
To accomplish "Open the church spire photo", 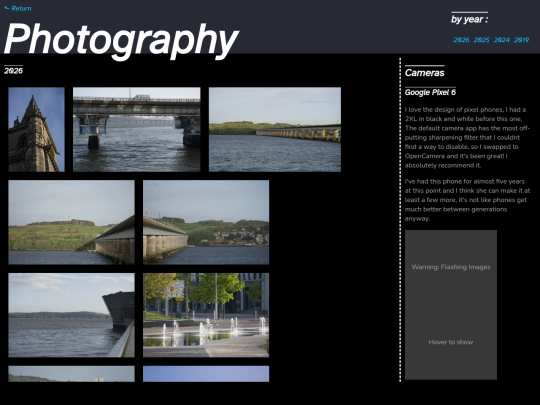I will 36,129.
